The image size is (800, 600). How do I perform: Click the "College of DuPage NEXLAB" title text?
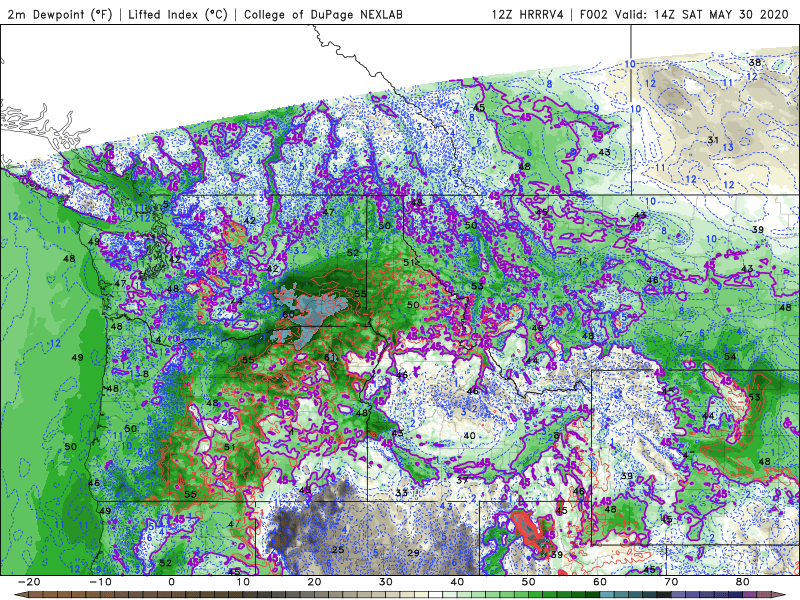click(x=323, y=14)
